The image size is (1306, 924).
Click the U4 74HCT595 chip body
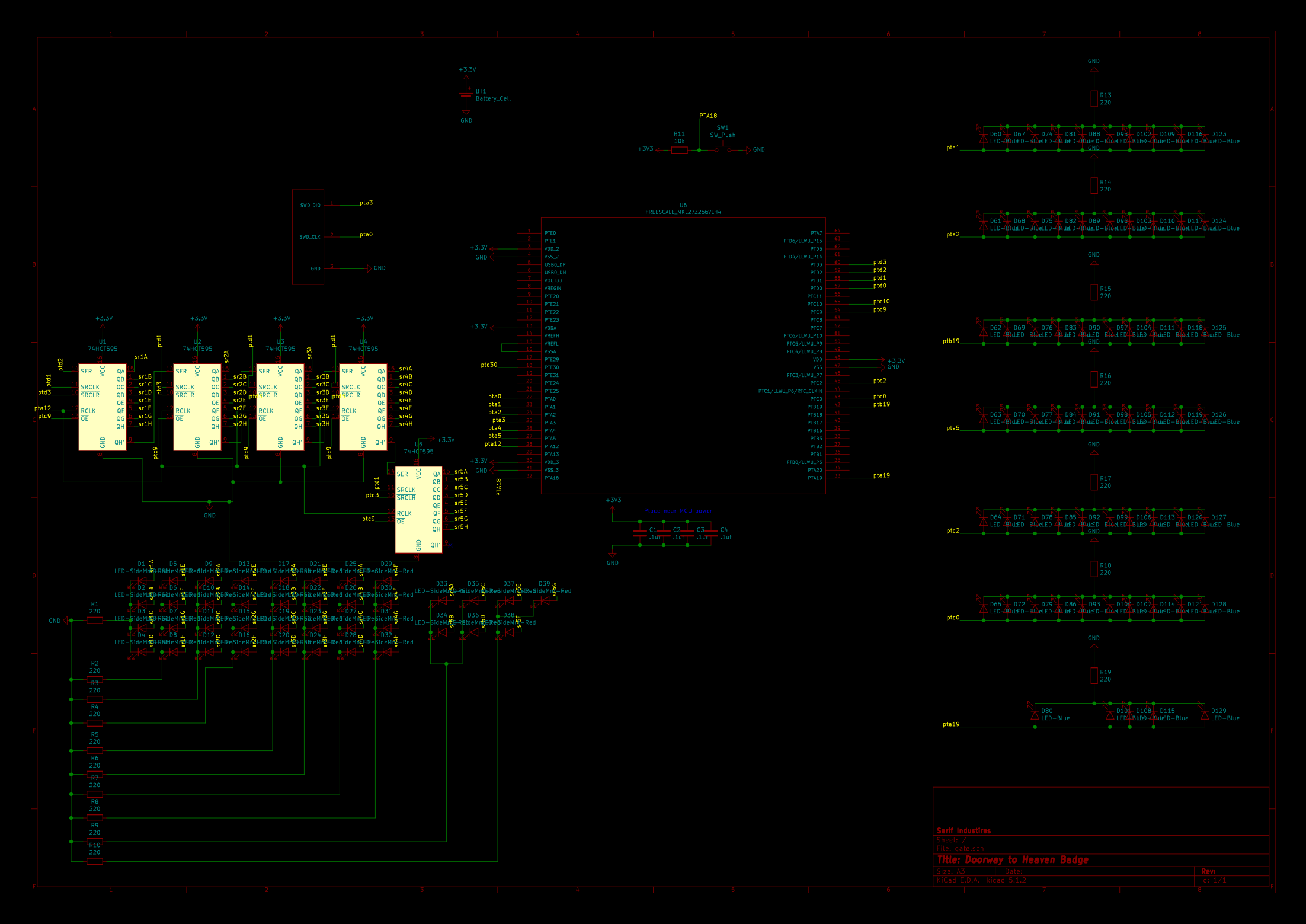coord(363,407)
